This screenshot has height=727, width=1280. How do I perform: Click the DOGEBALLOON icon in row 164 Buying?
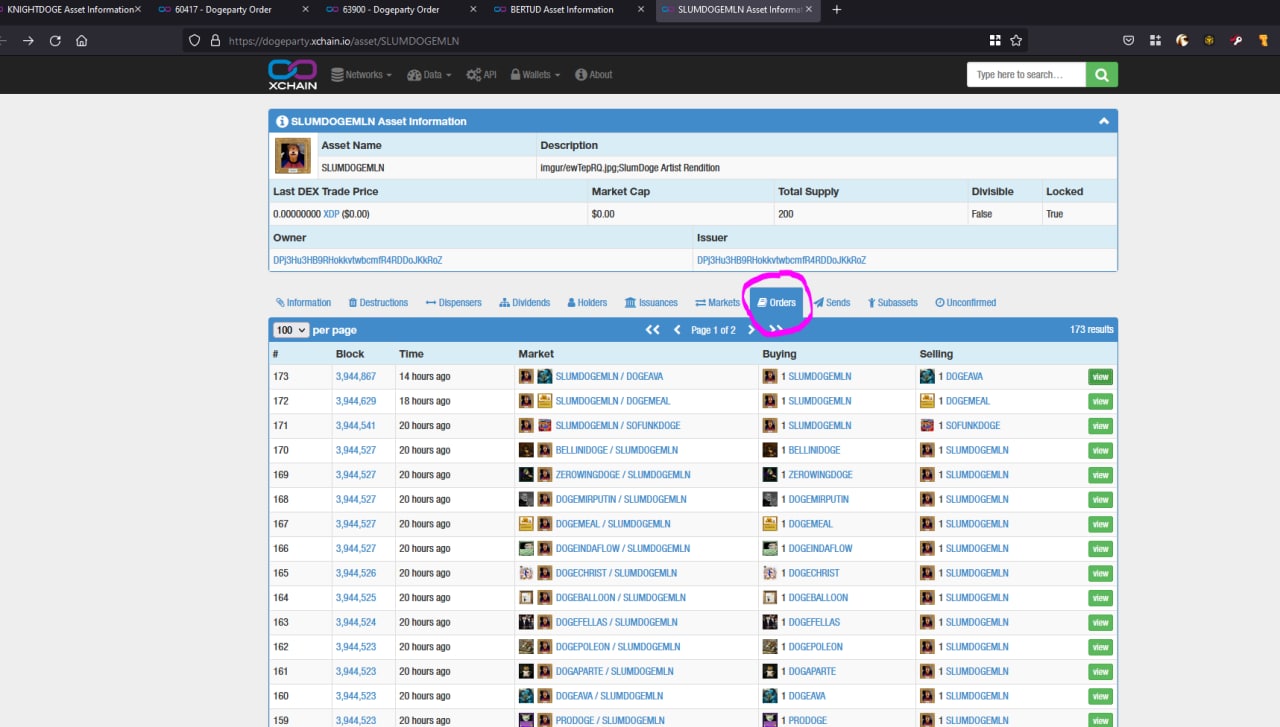tap(770, 597)
